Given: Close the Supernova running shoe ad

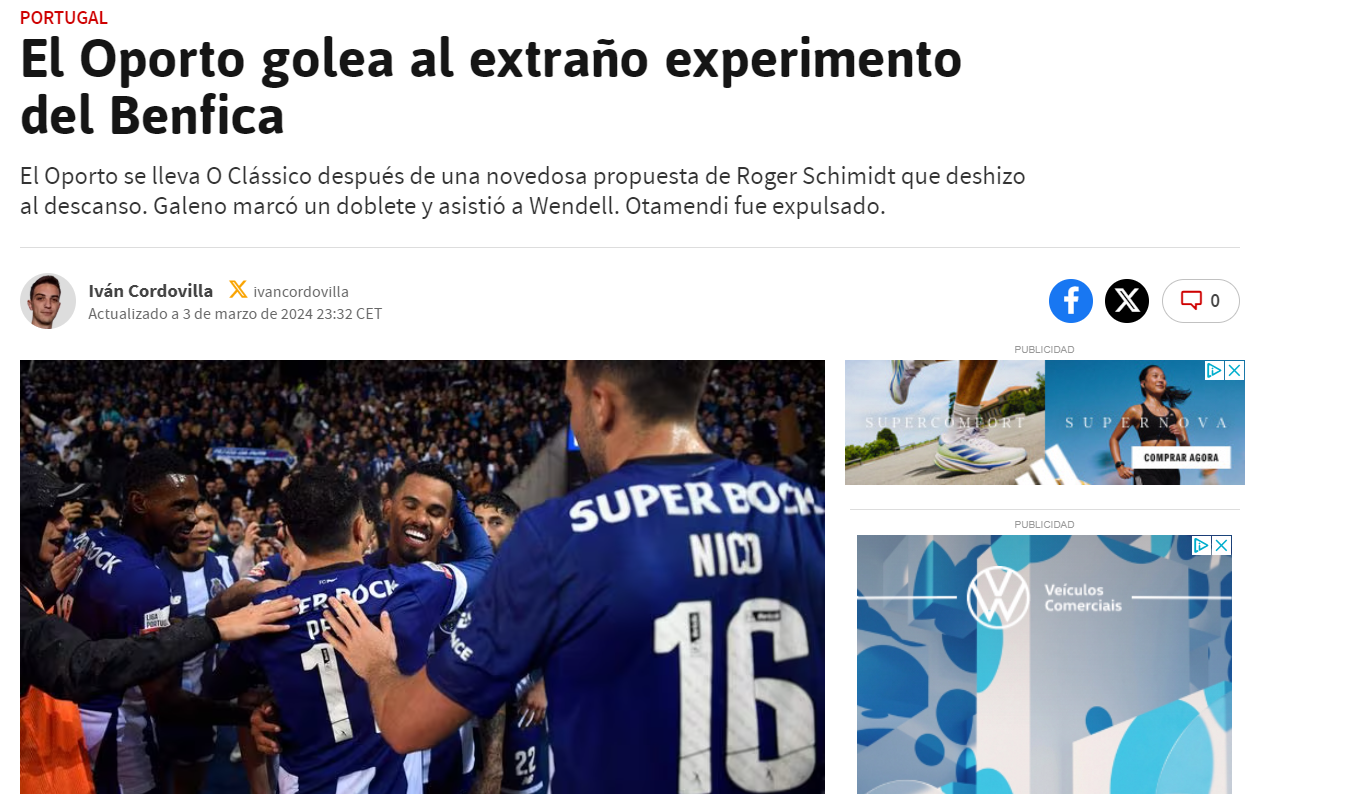Looking at the screenshot, I should click(x=1235, y=370).
